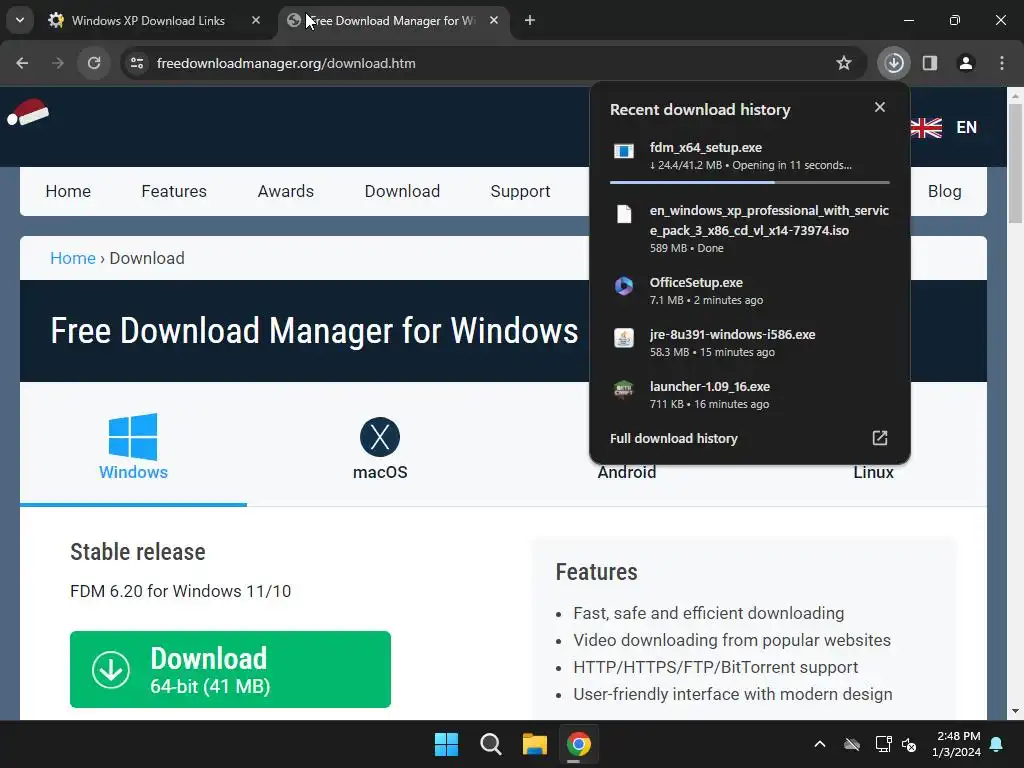This screenshot has width=1024, height=768.
Task: Open the tab search dropdown arrow
Action: pos(20,20)
